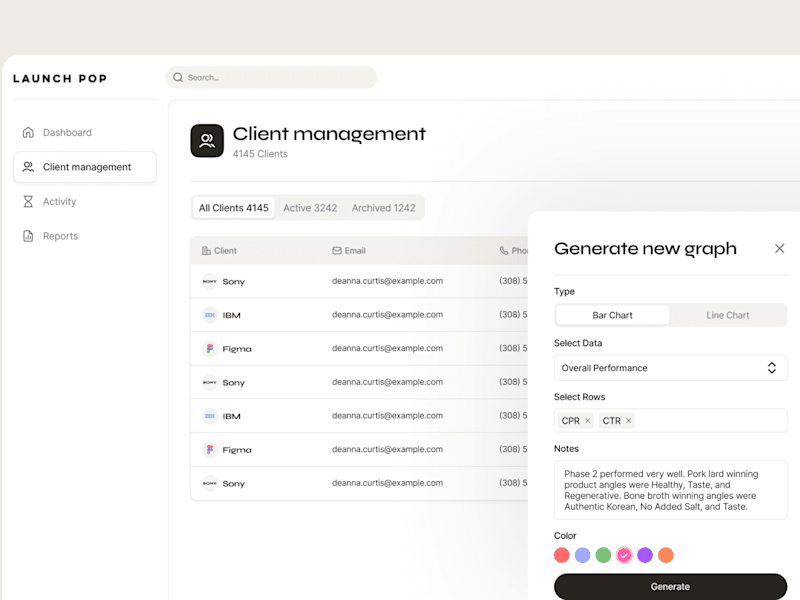Pick the green color swatch
Image resolution: width=800 pixels, height=600 pixels.
604,555
